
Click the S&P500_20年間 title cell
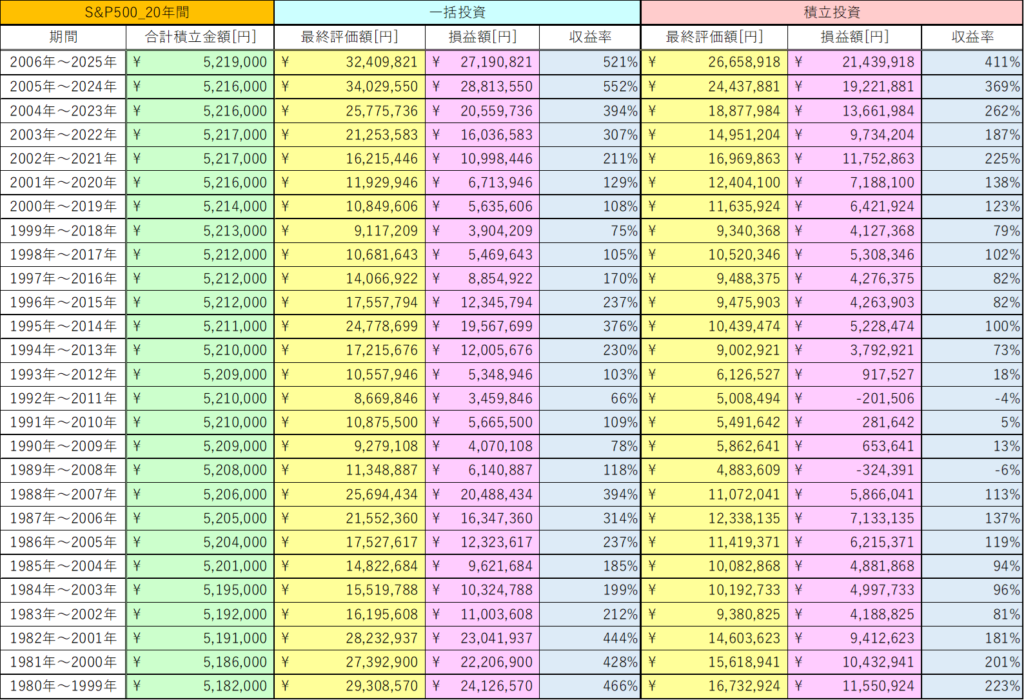(137, 12)
